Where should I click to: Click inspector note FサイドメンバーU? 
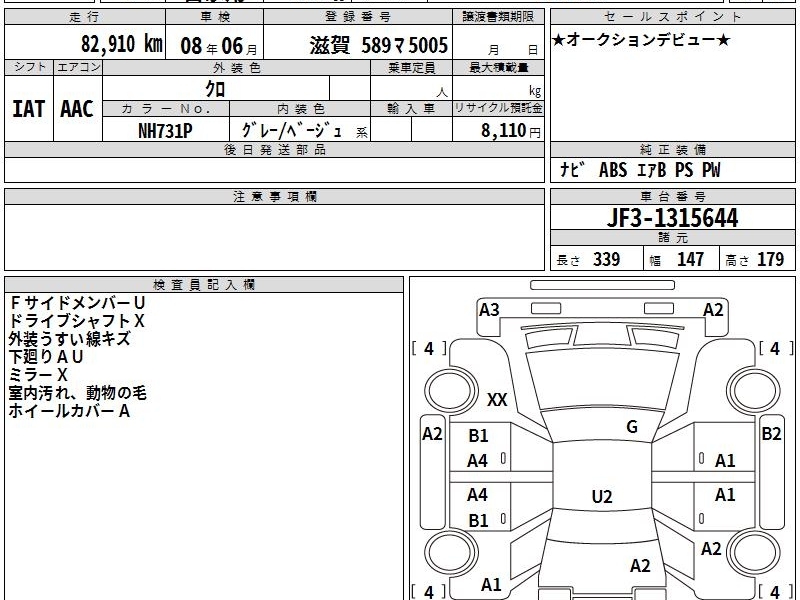78,303
